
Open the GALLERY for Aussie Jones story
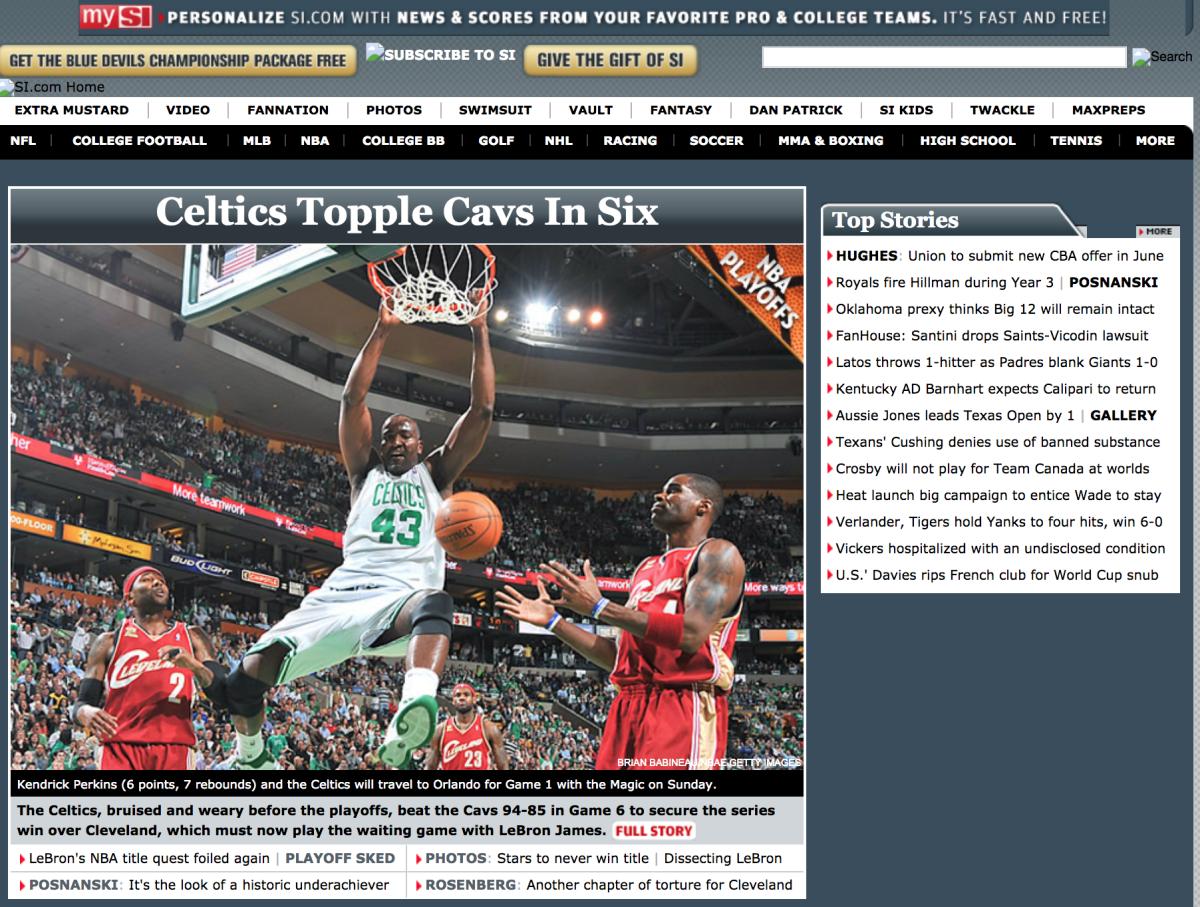point(1123,415)
